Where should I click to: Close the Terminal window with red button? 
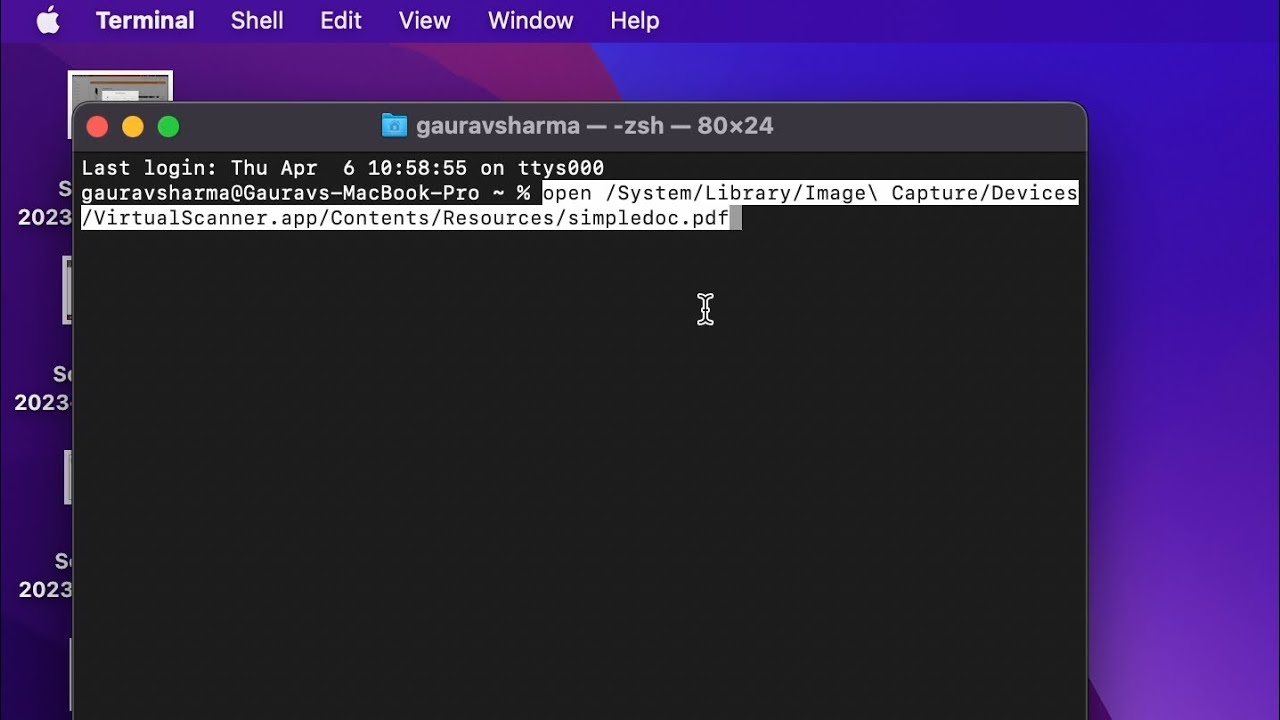pos(97,127)
